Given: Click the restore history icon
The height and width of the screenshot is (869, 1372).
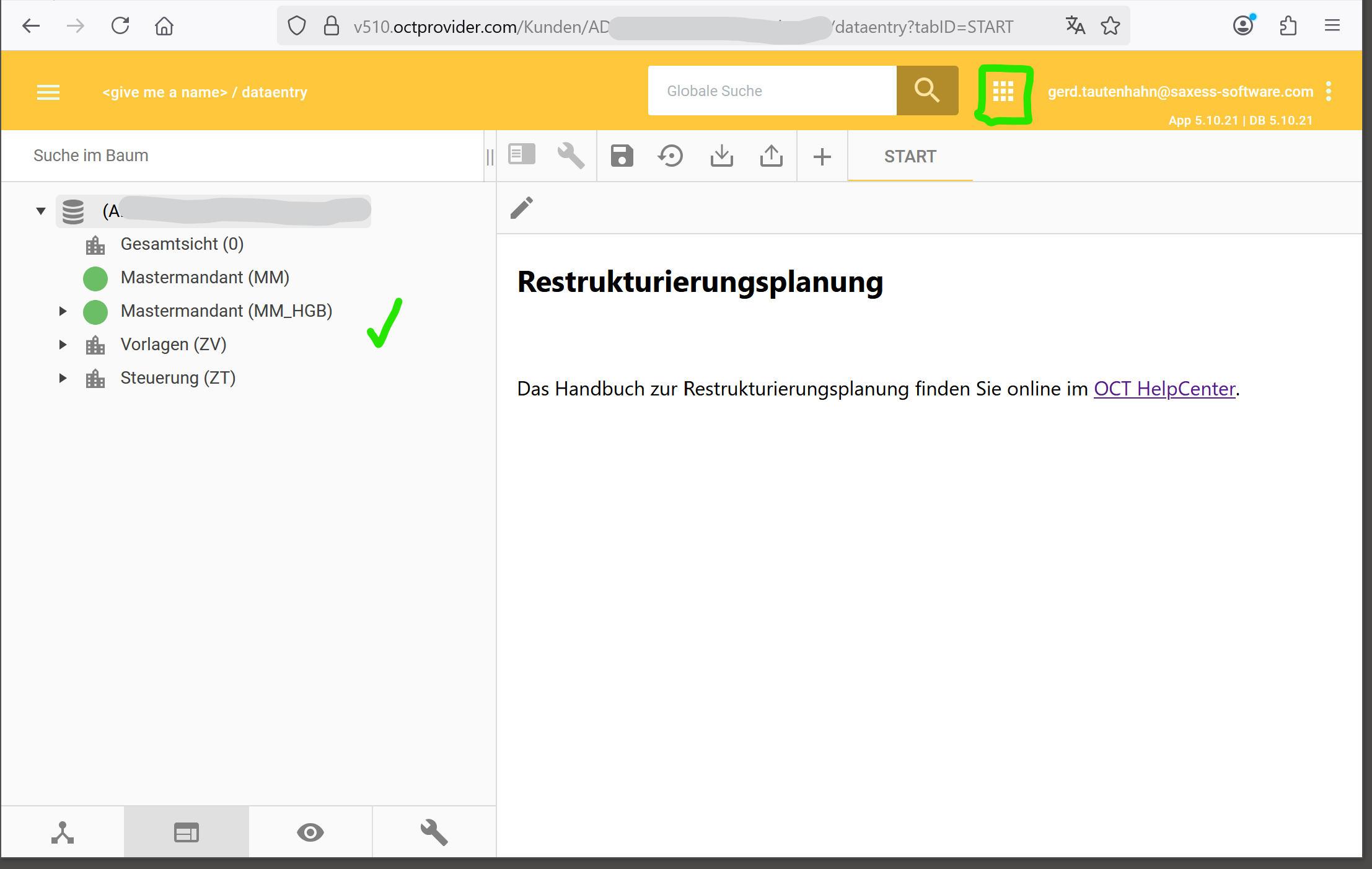Looking at the screenshot, I should click(x=671, y=156).
